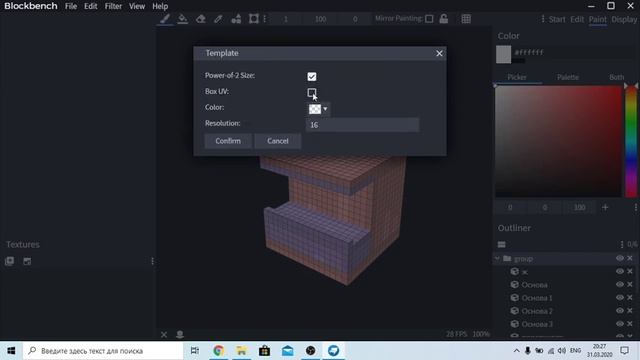Click the outliner toggle options icon
640x360 pixels.
pos(502,244)
